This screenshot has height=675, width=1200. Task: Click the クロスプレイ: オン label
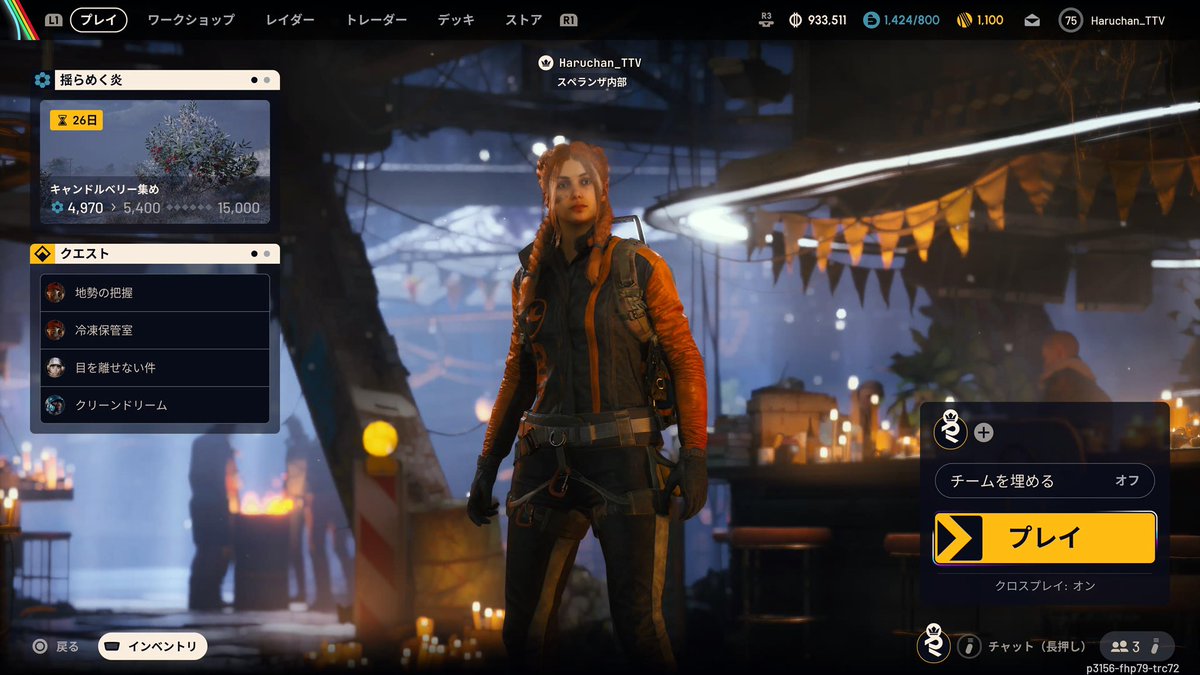point(1045,586)
